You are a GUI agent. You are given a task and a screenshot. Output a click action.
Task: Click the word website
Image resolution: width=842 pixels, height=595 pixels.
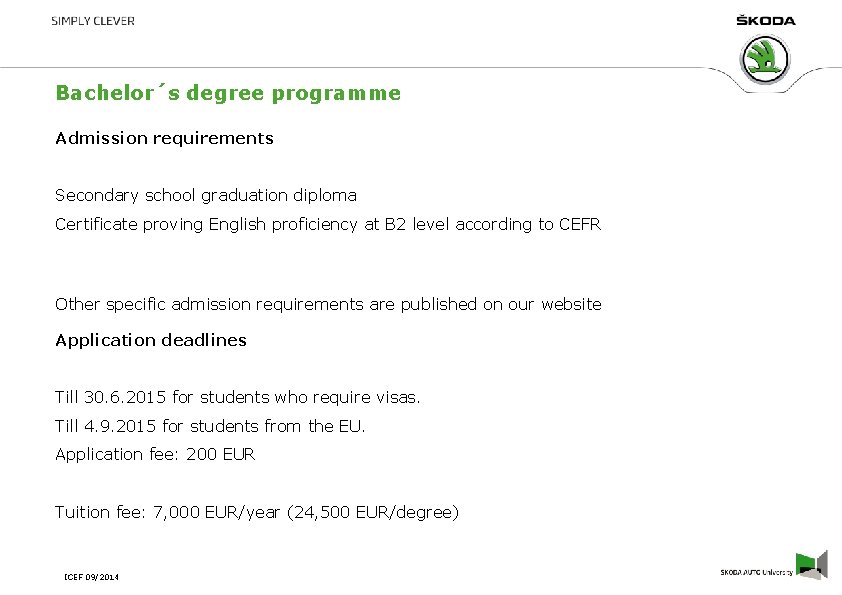tap(571, 304)
